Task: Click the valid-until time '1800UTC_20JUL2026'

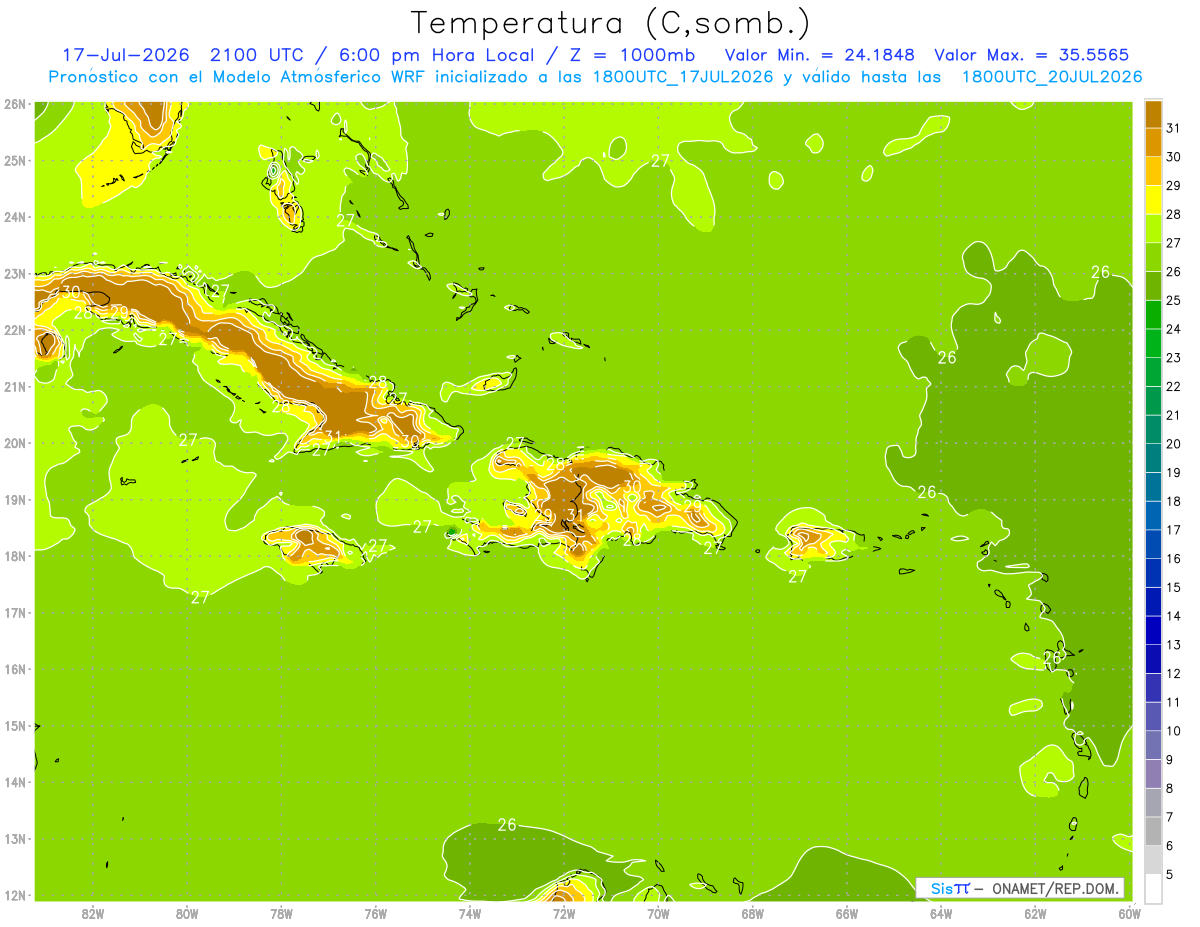Action: [1052, 77]
